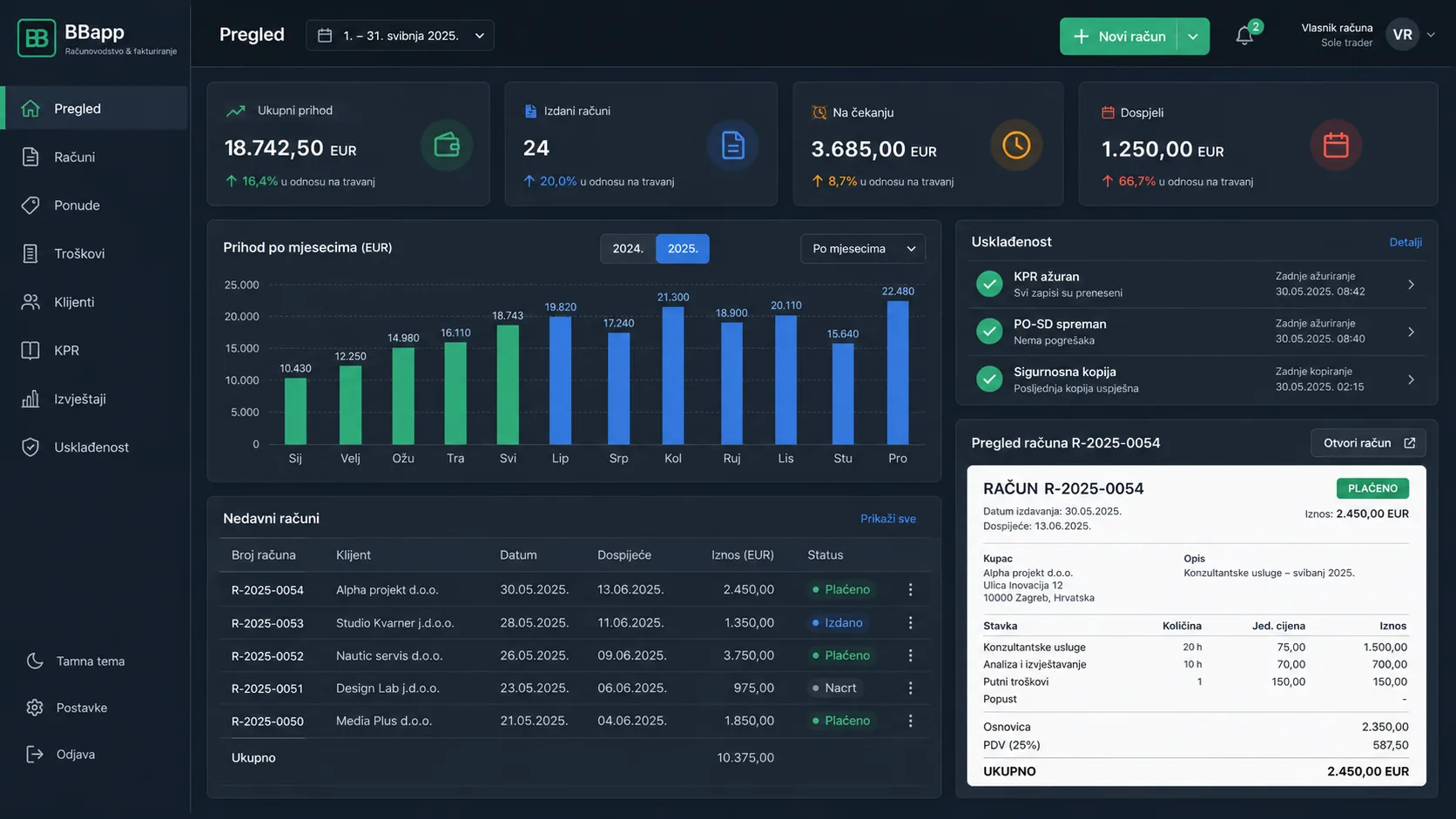Viewport: 1456px width, 819px height.
Task: Click the wallet icon in Ukupni prihod card
Action: click(447, 145)
